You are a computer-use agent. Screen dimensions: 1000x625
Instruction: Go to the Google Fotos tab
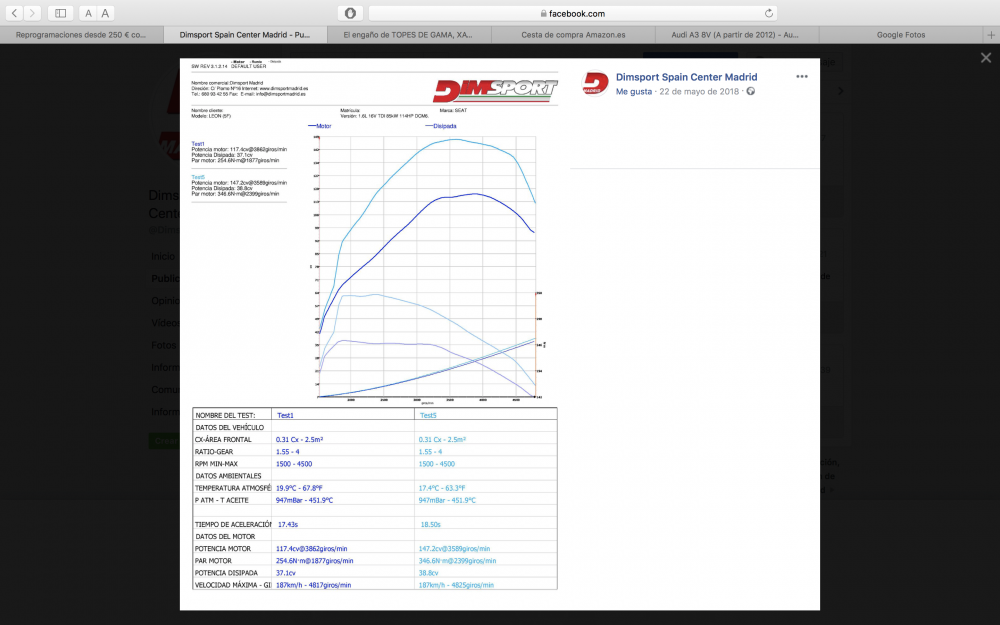900,34
